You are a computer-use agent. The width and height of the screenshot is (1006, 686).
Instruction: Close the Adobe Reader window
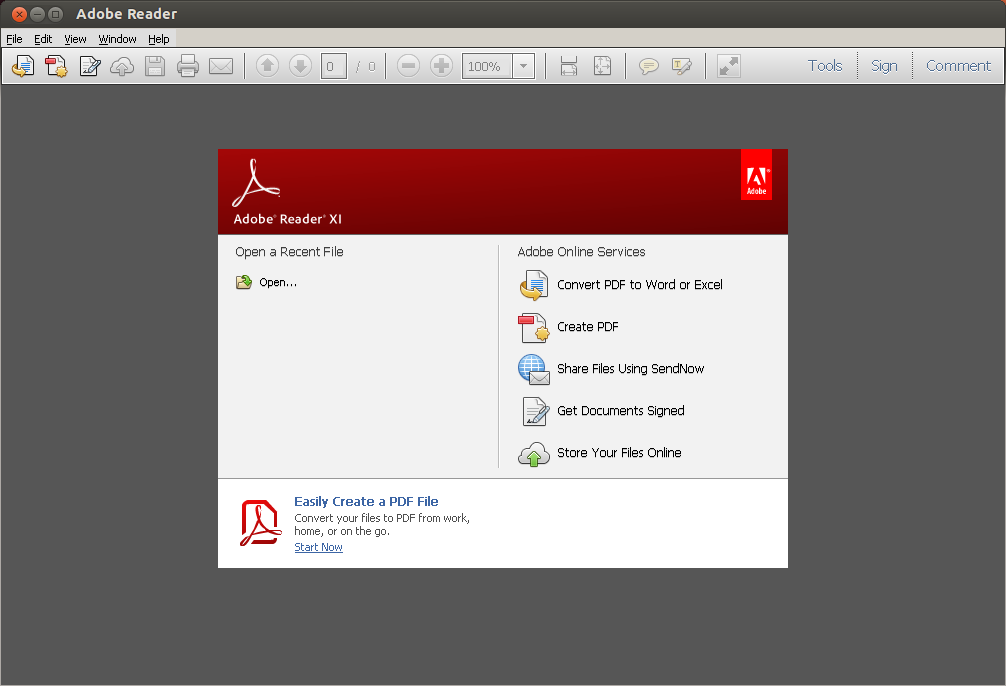19,13
